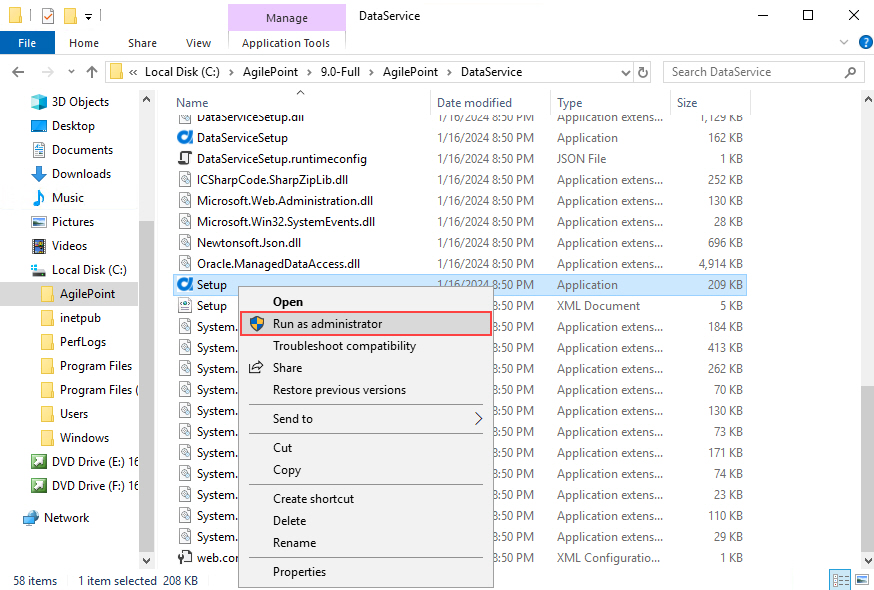Screen dimensions: 874x590
Task: Switch to Large icons view in status bar
Action: click(x=862, y=579)
